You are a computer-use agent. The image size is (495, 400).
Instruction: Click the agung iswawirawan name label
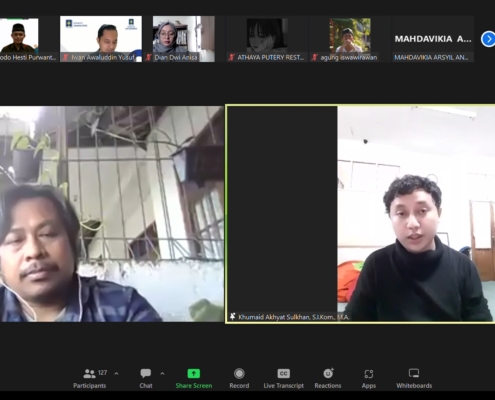pyautogui.click(x=349, y=57)
